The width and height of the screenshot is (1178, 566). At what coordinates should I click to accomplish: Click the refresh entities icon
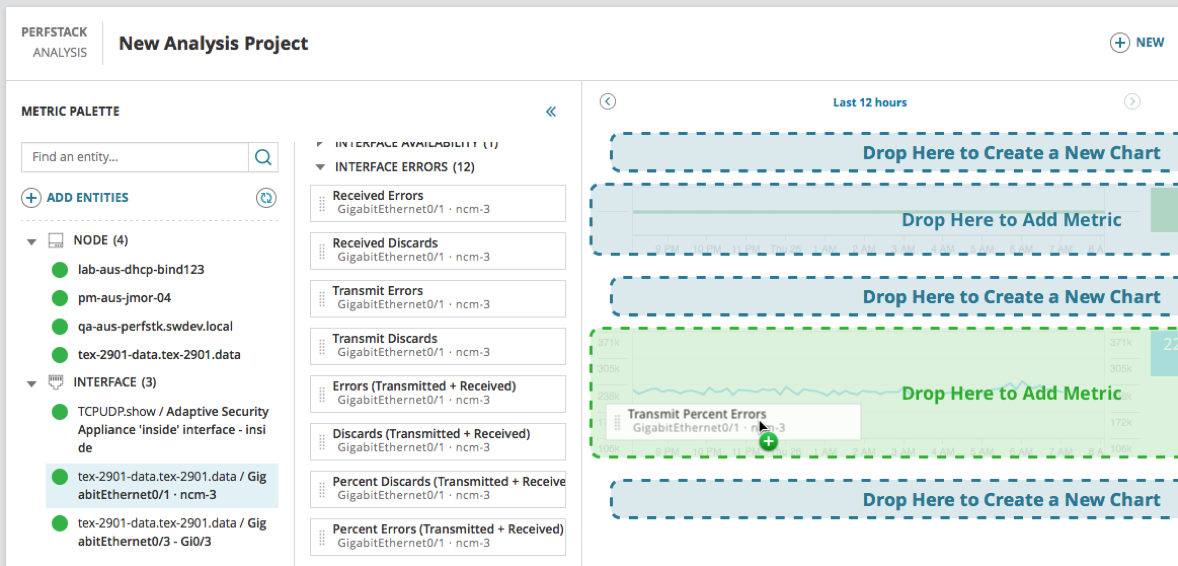click(x=266, y=198)
